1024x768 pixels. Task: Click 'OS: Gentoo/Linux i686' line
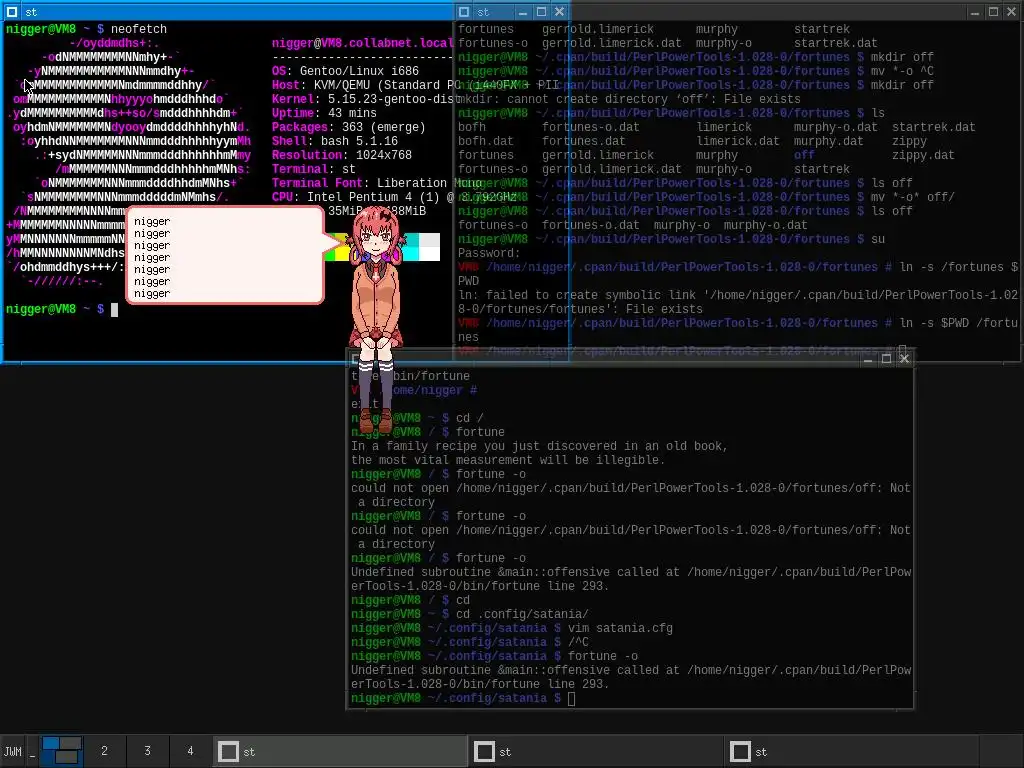[345, 71]
